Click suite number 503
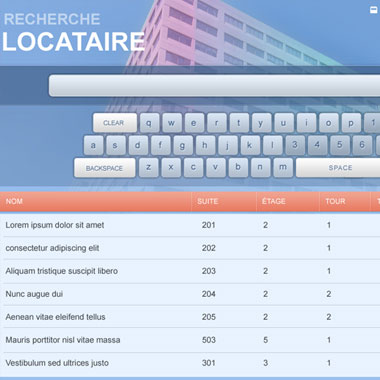This screenshot has height=380, width=380. [208, 340]
